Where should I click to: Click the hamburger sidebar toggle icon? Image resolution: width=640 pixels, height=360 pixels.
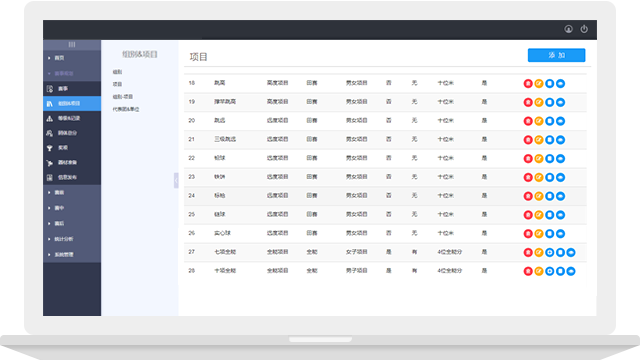point(72,44)
